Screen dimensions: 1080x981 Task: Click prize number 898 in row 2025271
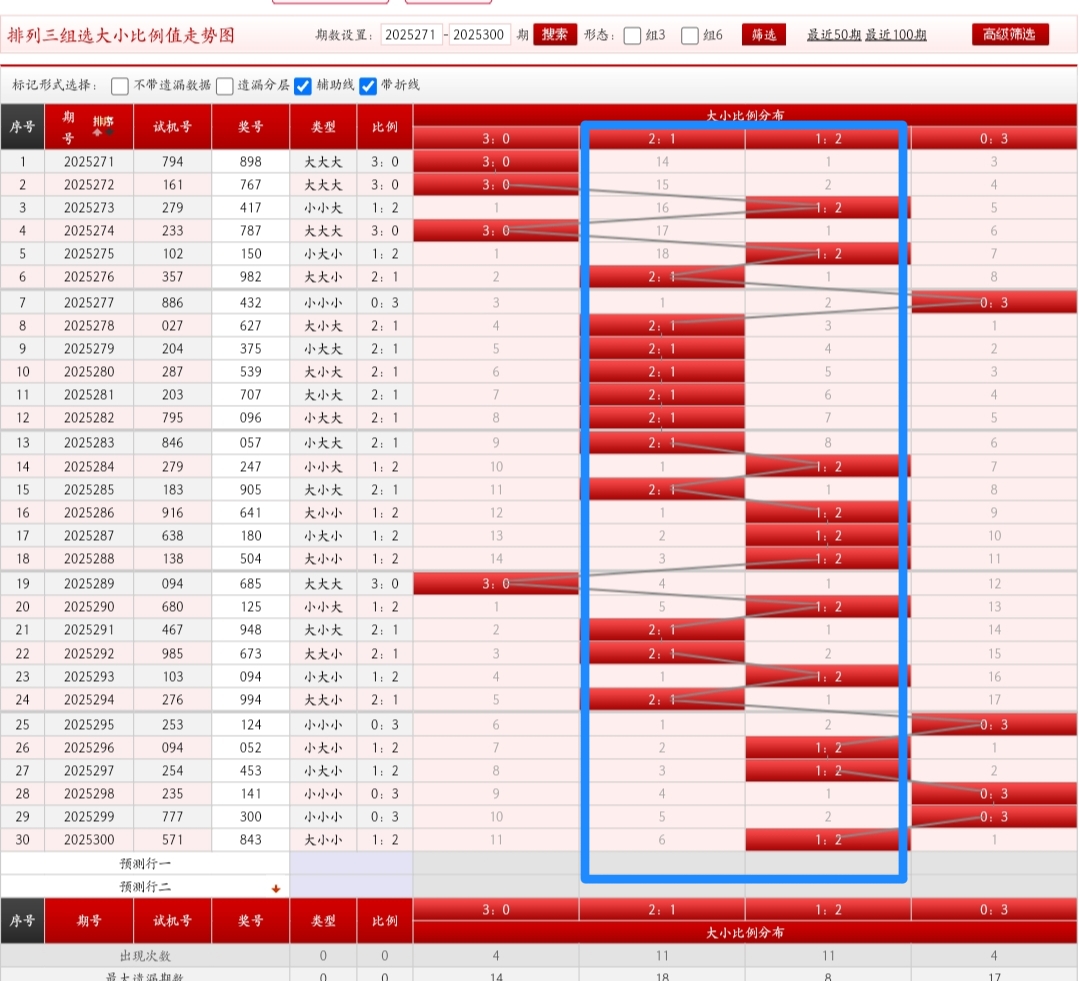click(x=251, y=162)
